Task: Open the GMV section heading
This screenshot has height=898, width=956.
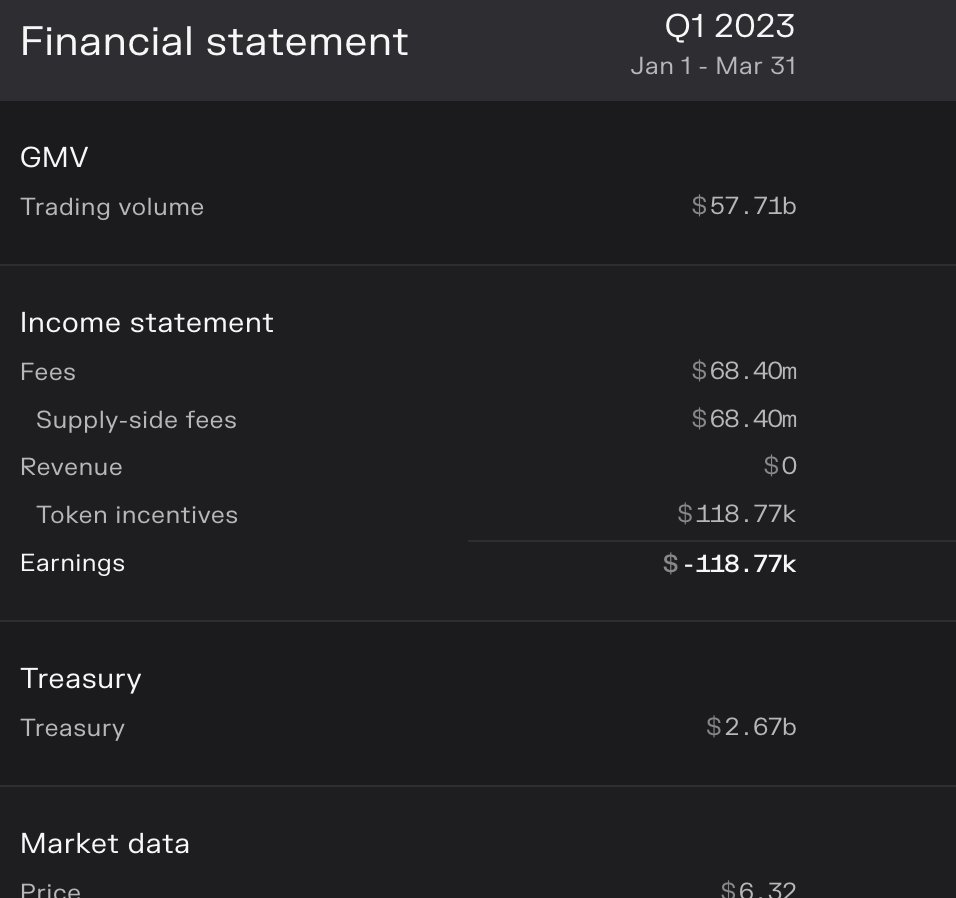Action: 54,157
